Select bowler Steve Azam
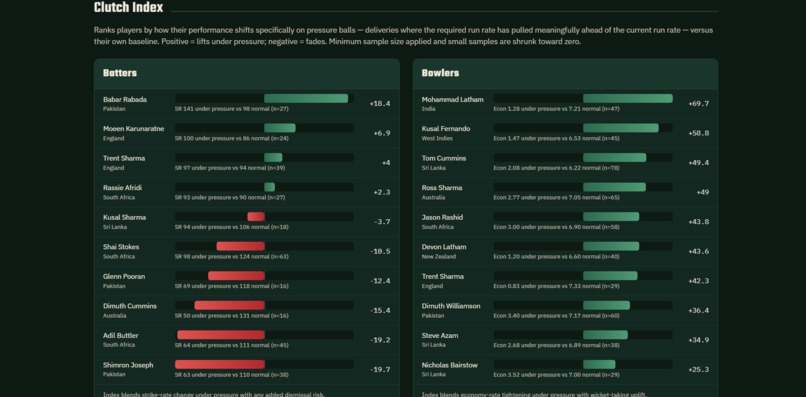The height and width of the screenshot is (397, 806). (439, 336)
